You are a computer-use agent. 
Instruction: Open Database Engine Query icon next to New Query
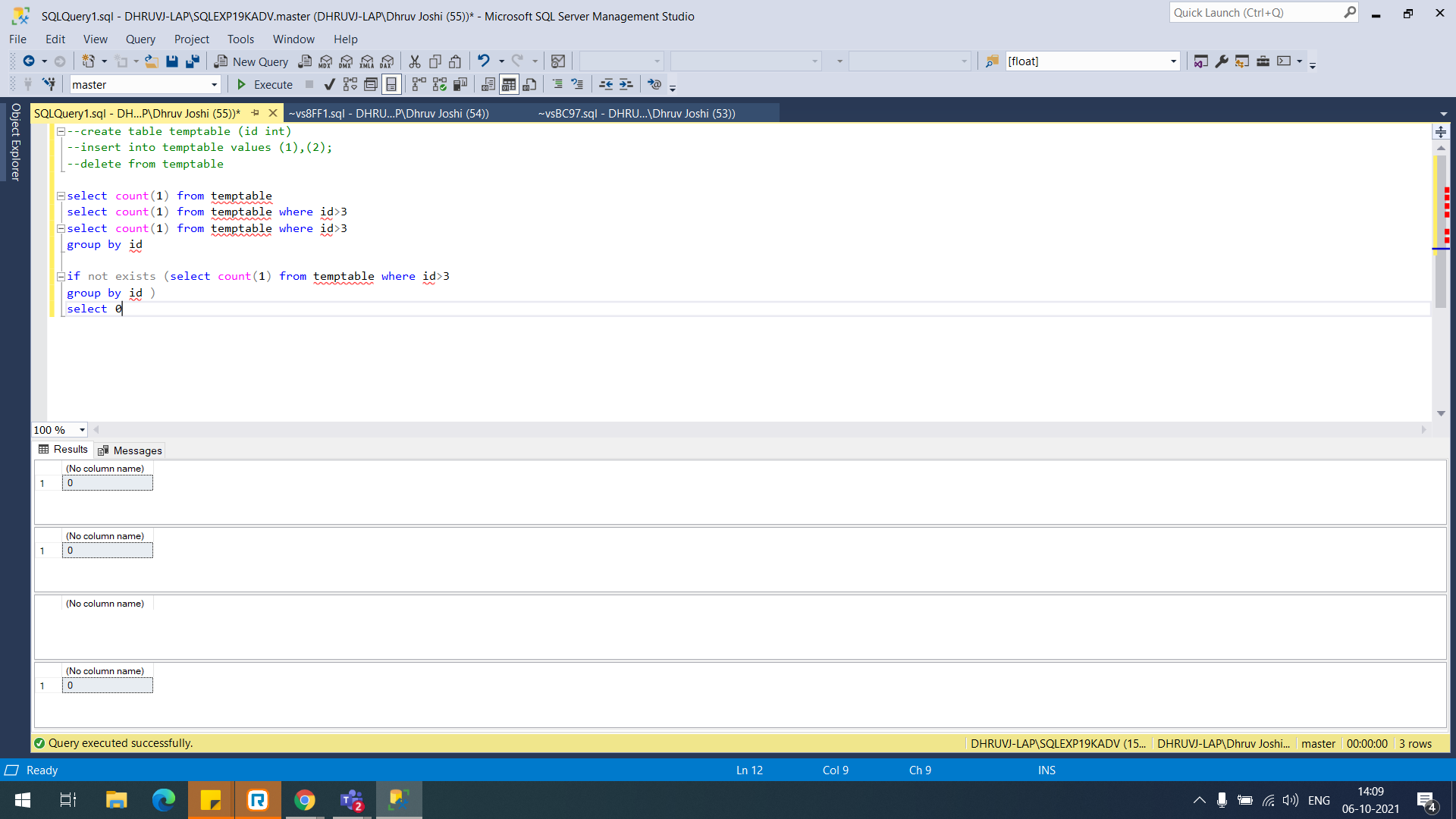point(305,61)
